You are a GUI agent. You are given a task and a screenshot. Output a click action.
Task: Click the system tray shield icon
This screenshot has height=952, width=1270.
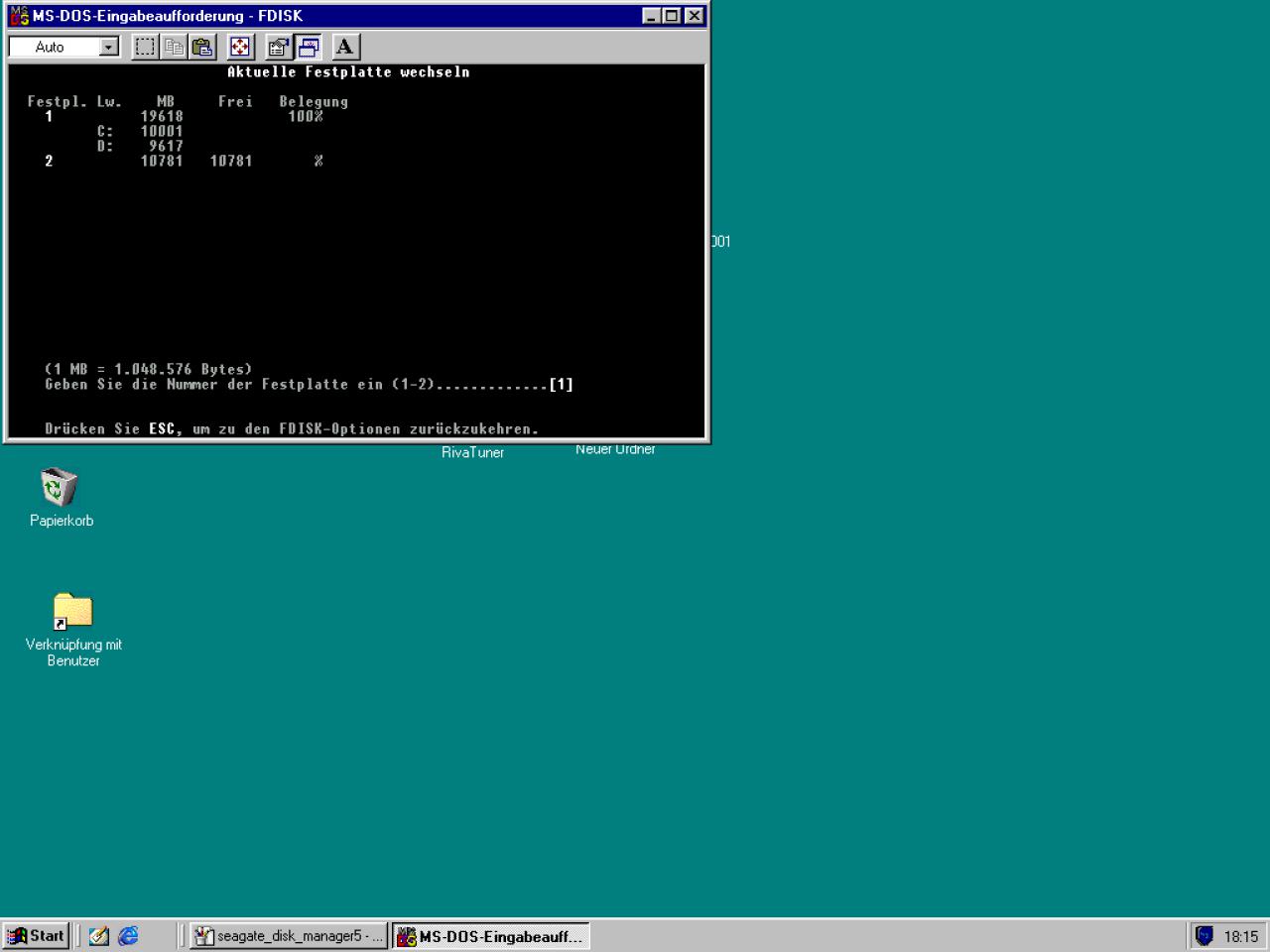1205,935
